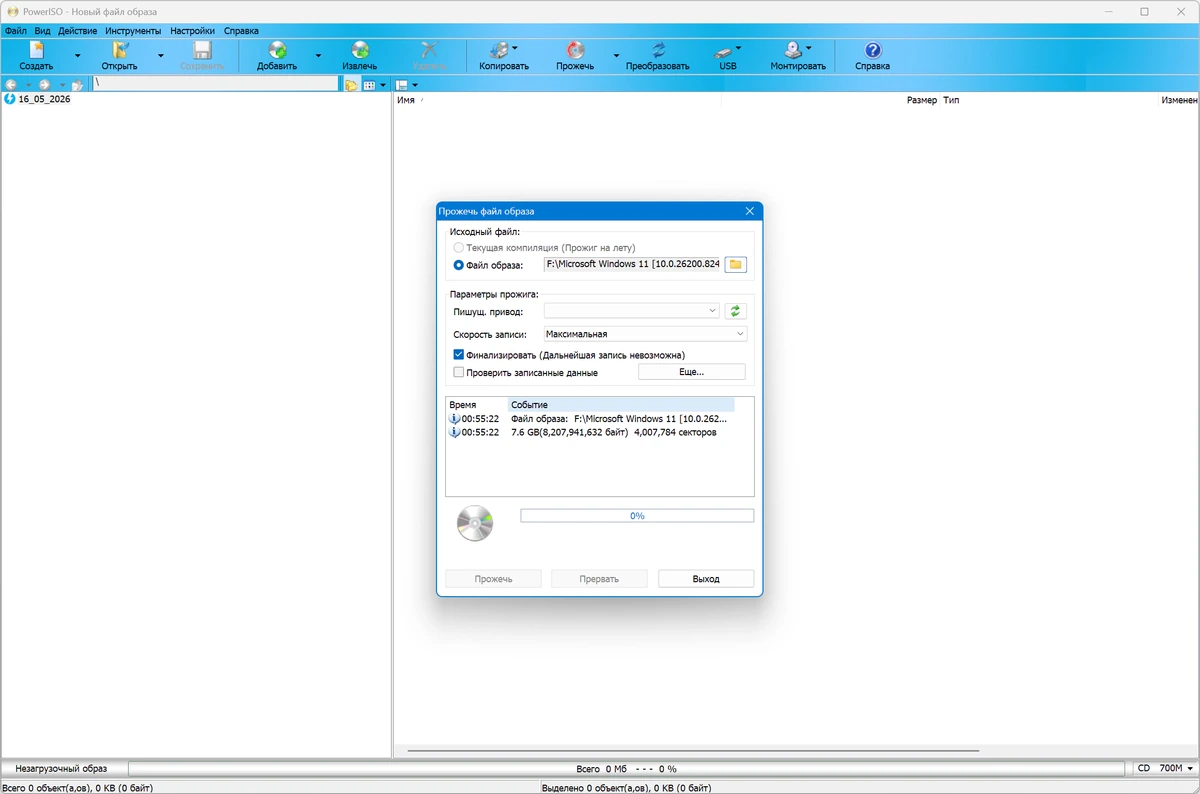
Task: Click the up-one-level folder icon
Action: pyautogui.click(x=77, y=85)
